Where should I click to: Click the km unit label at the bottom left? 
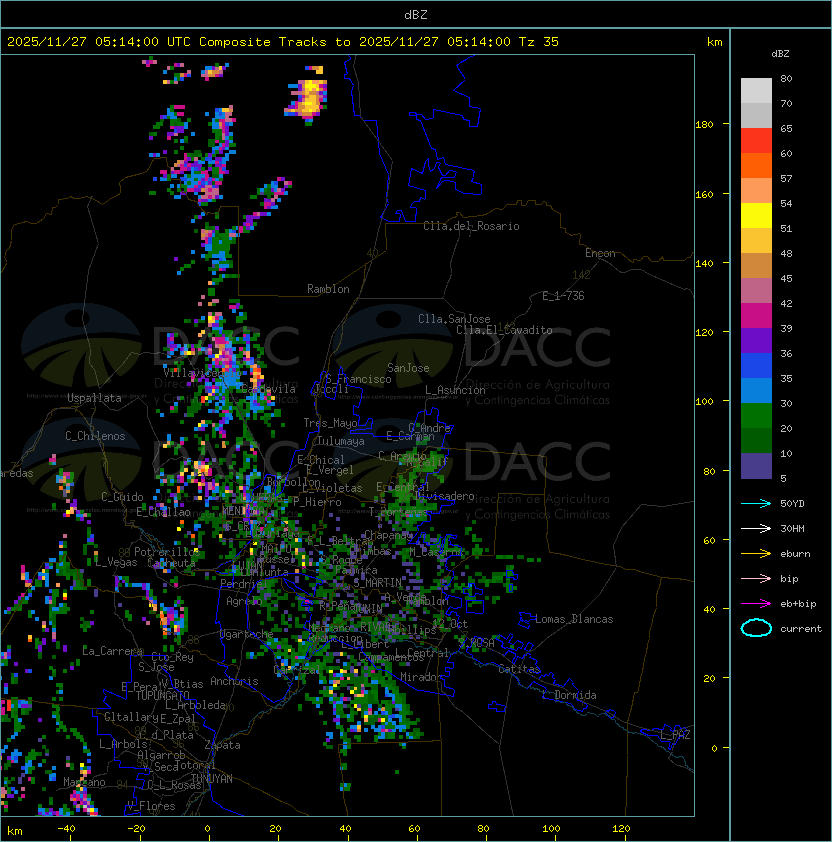15,831
